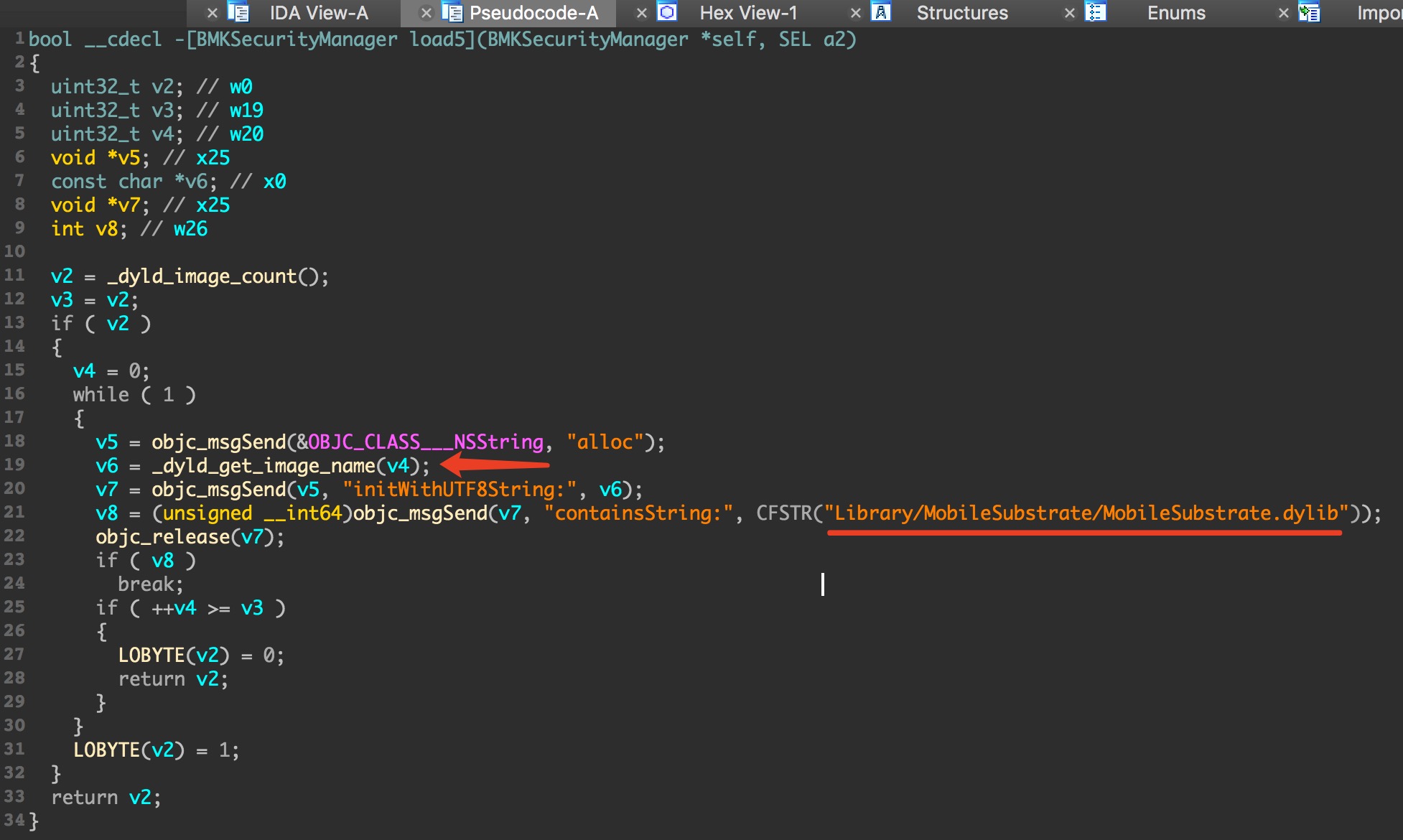
Task: Click the Enums tab icon
Action: pos(1095,12)
